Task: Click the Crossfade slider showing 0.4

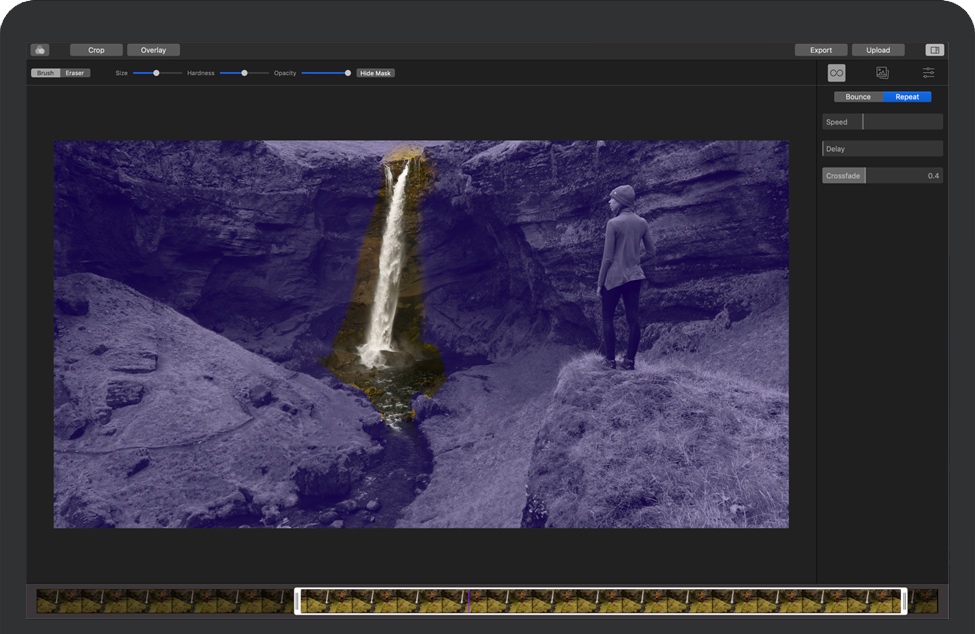Action: pyautogui.click(x=882, y=176)
